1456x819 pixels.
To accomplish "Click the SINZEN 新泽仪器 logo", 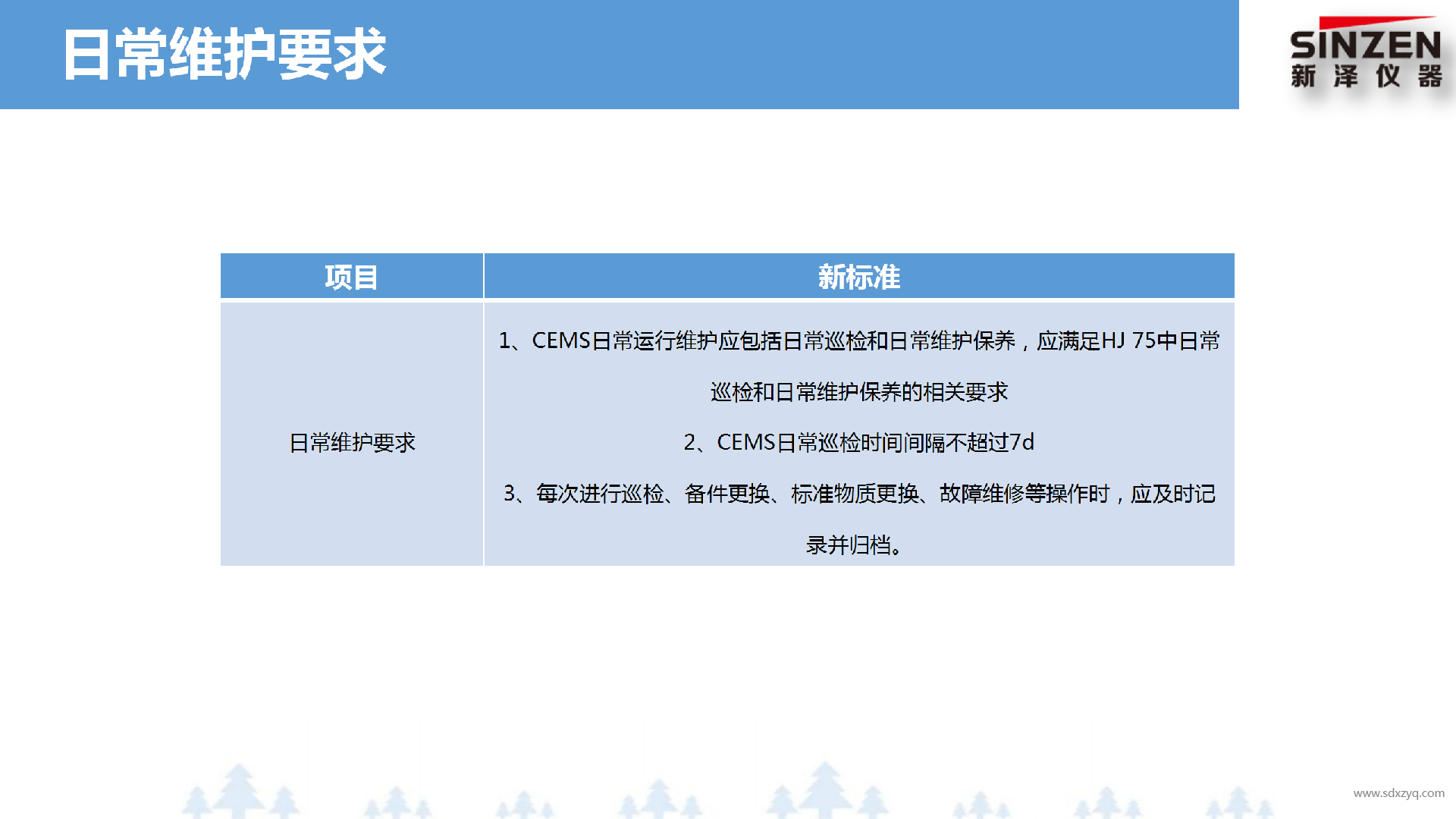I will [x=1366, y=53].
